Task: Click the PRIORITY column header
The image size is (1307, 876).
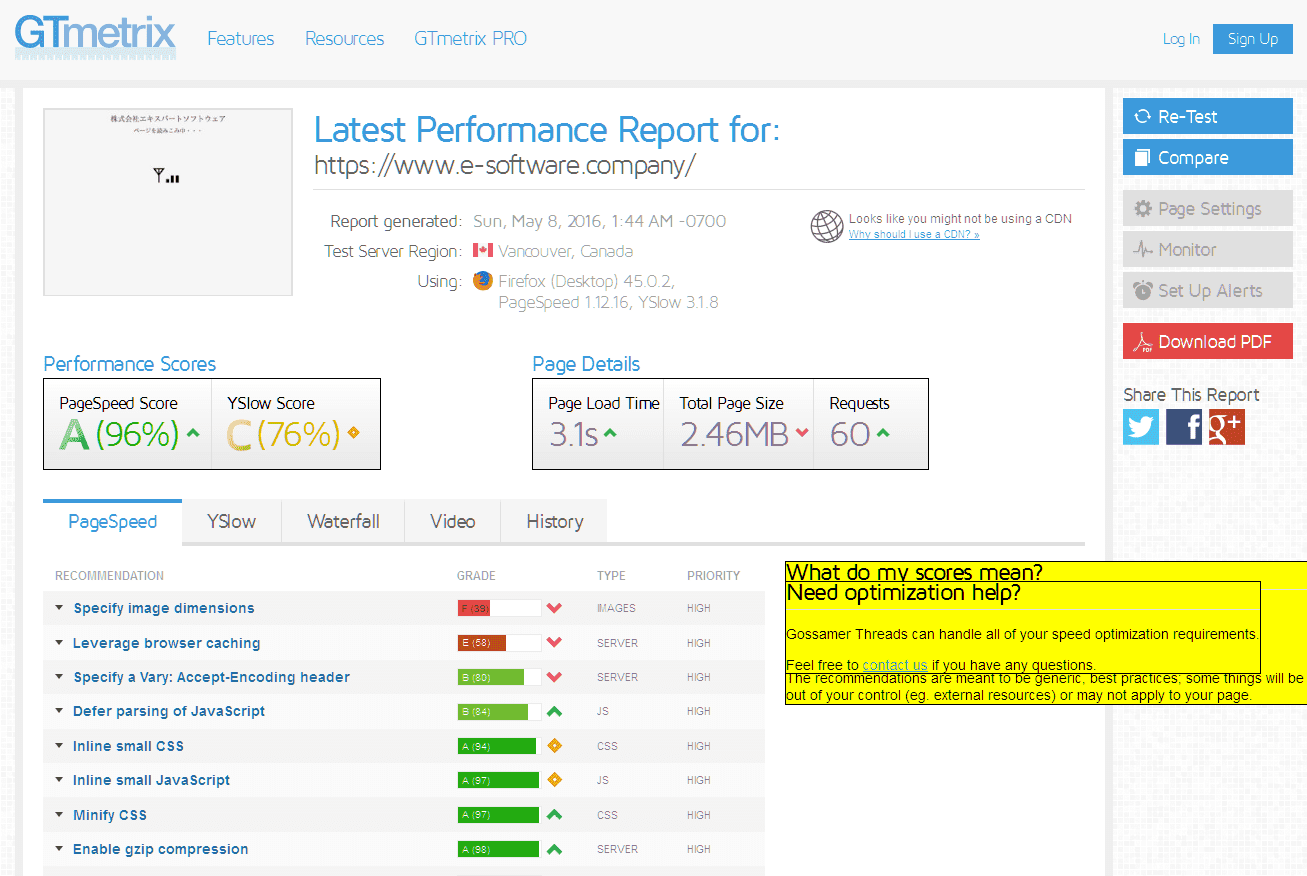Action: (713, 576)
